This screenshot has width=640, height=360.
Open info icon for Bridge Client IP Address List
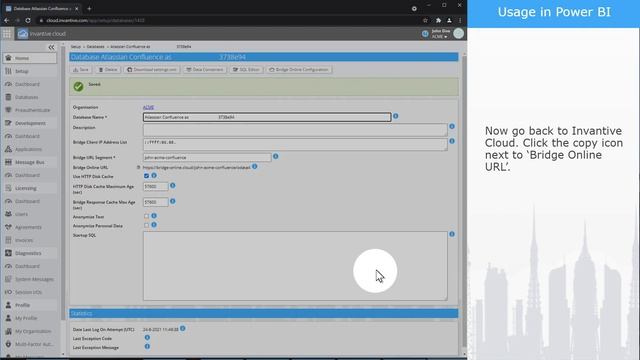click(x=452, y=141)
